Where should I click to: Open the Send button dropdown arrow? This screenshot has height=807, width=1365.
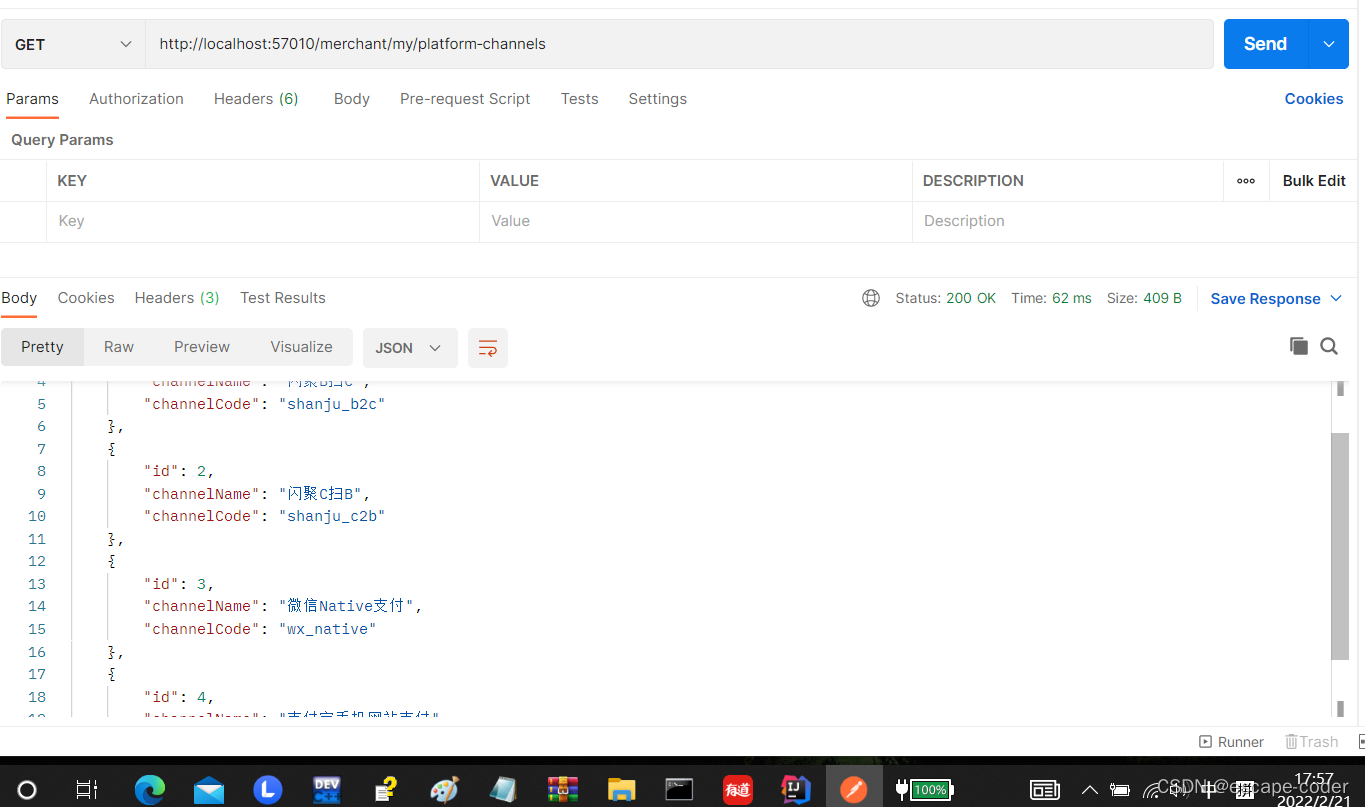click(x=1328, y=44)
